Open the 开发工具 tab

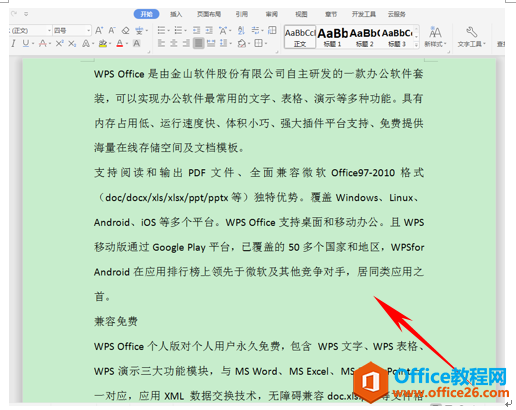pos(364,14)
